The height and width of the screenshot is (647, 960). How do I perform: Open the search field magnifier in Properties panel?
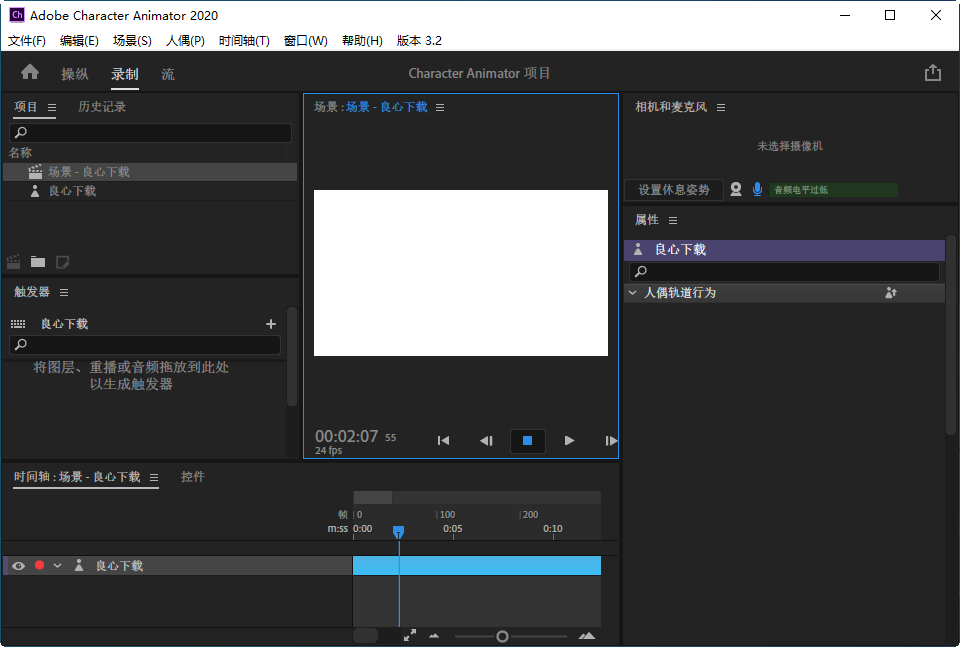click(642, 271)
